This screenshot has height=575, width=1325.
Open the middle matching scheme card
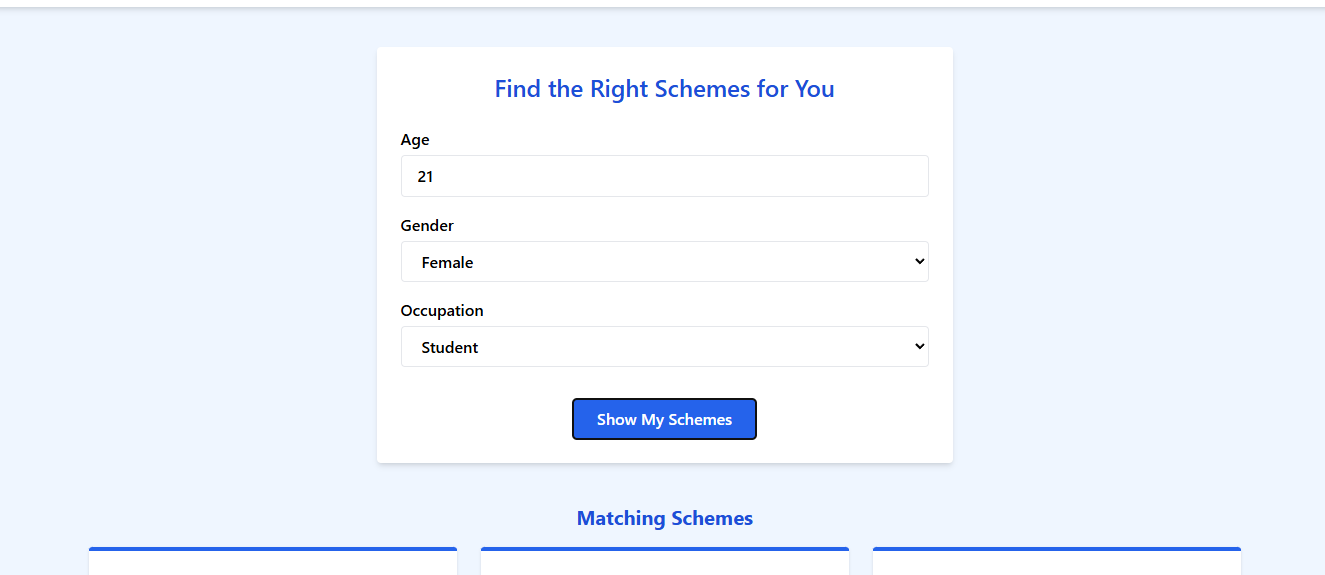(x=664, y=563)
